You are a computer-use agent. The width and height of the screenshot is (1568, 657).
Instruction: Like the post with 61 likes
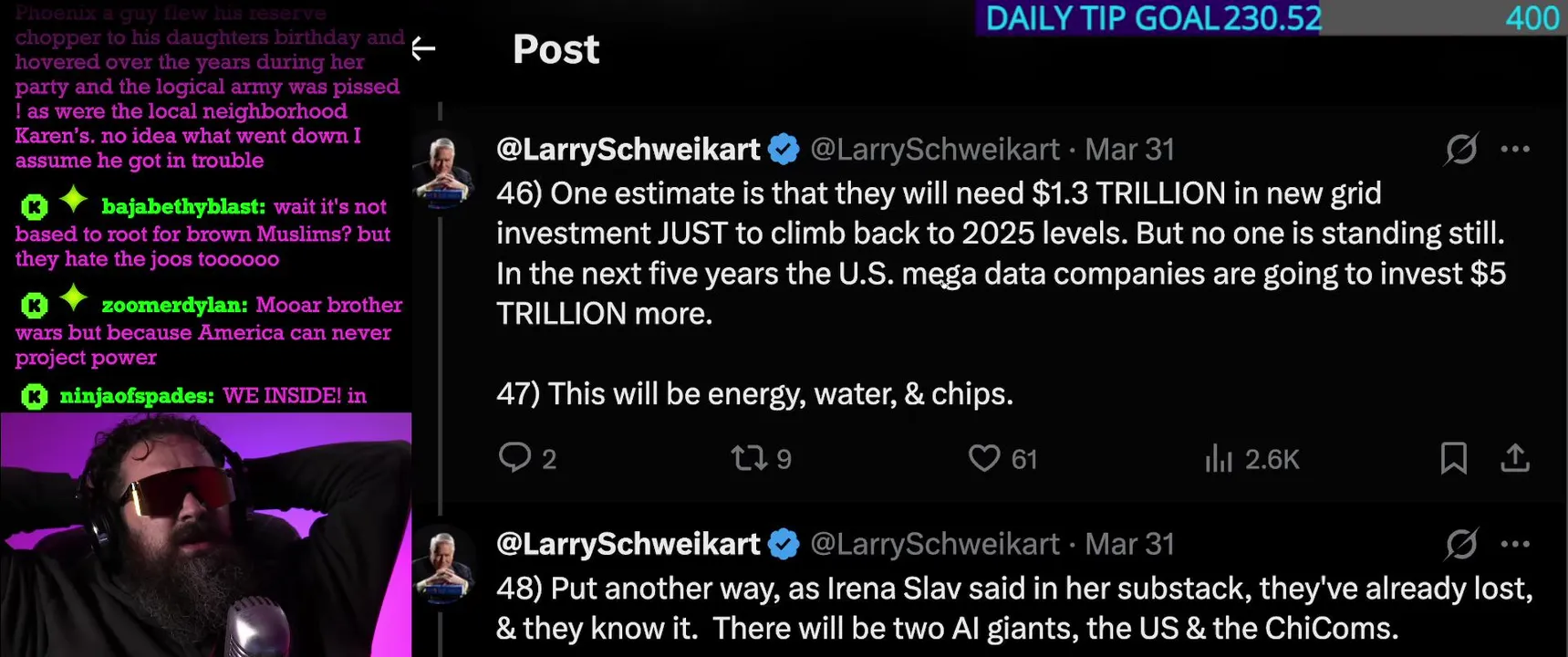pos(984,458)
